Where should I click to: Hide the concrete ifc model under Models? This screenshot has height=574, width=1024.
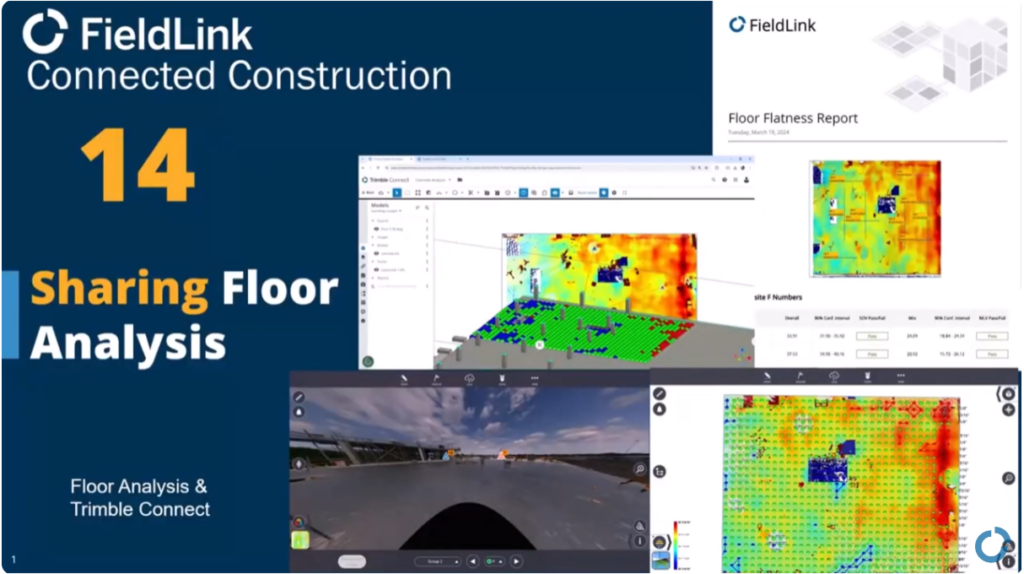(x=376, y=253)
